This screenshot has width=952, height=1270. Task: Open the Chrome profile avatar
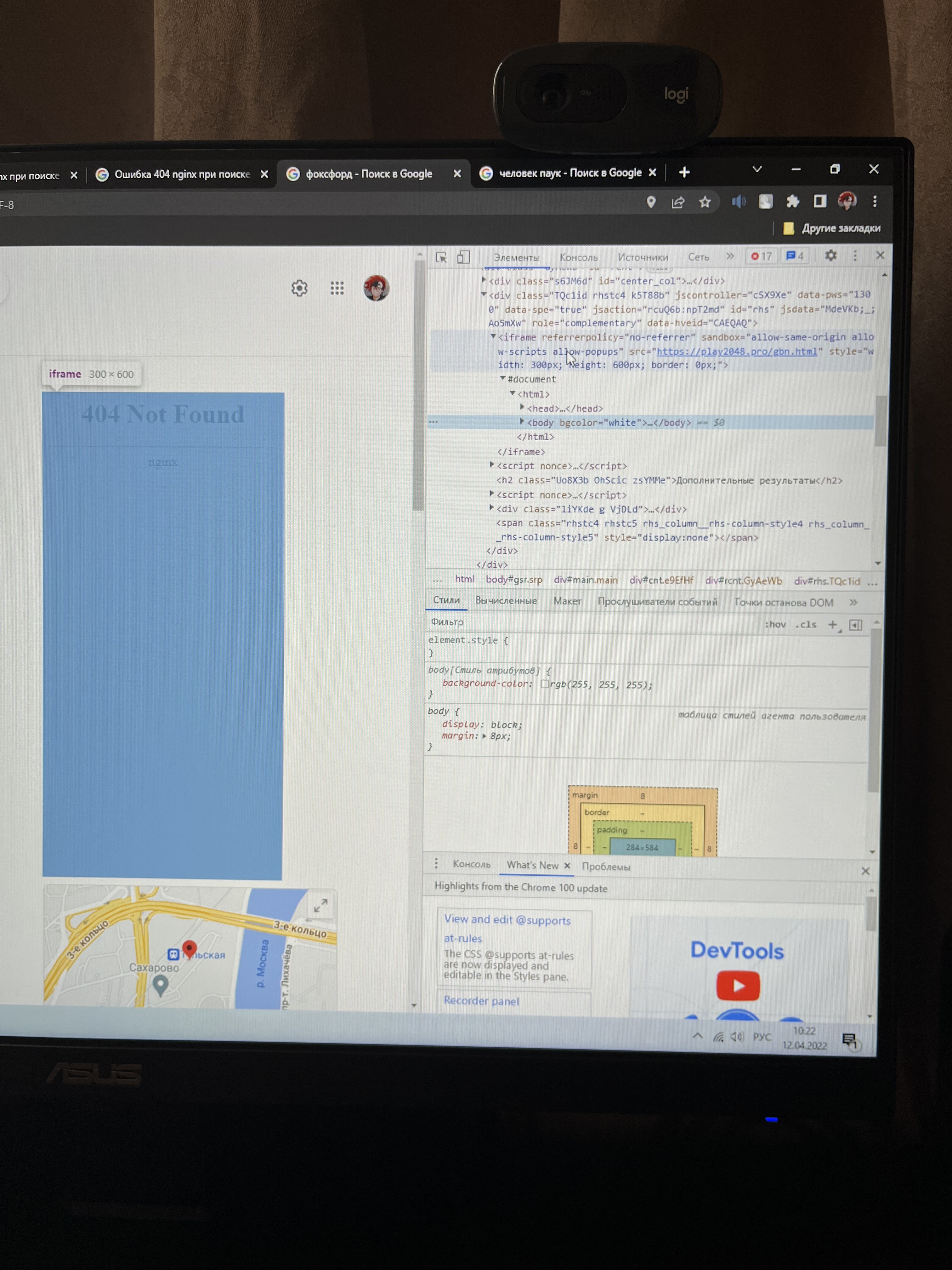point(847,201)
